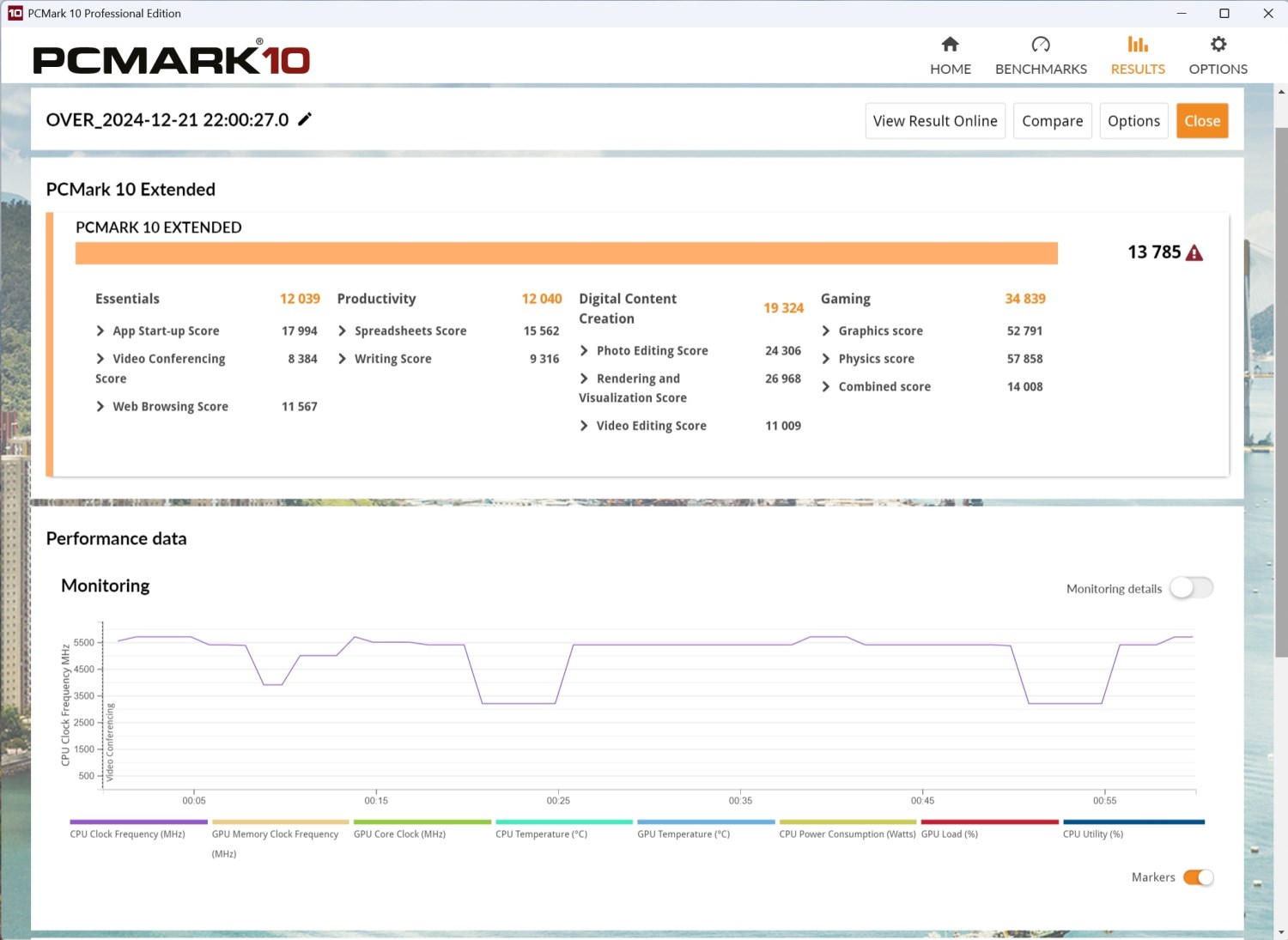Click the PCMark 10 logo
Screen dimensions: 1288x940
point(172,58)
